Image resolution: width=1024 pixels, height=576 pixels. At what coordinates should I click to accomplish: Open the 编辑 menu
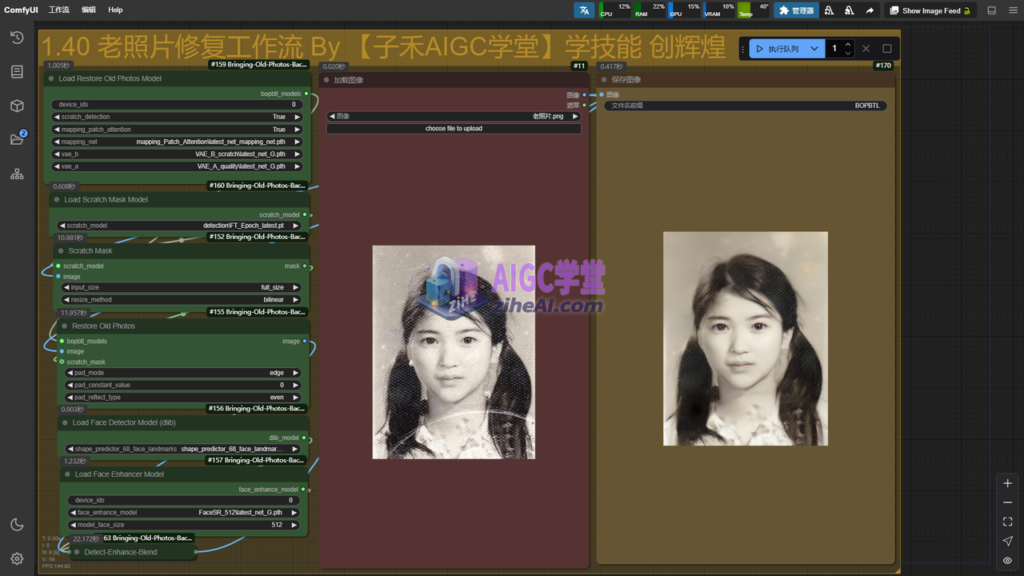(x=88, y=10)
